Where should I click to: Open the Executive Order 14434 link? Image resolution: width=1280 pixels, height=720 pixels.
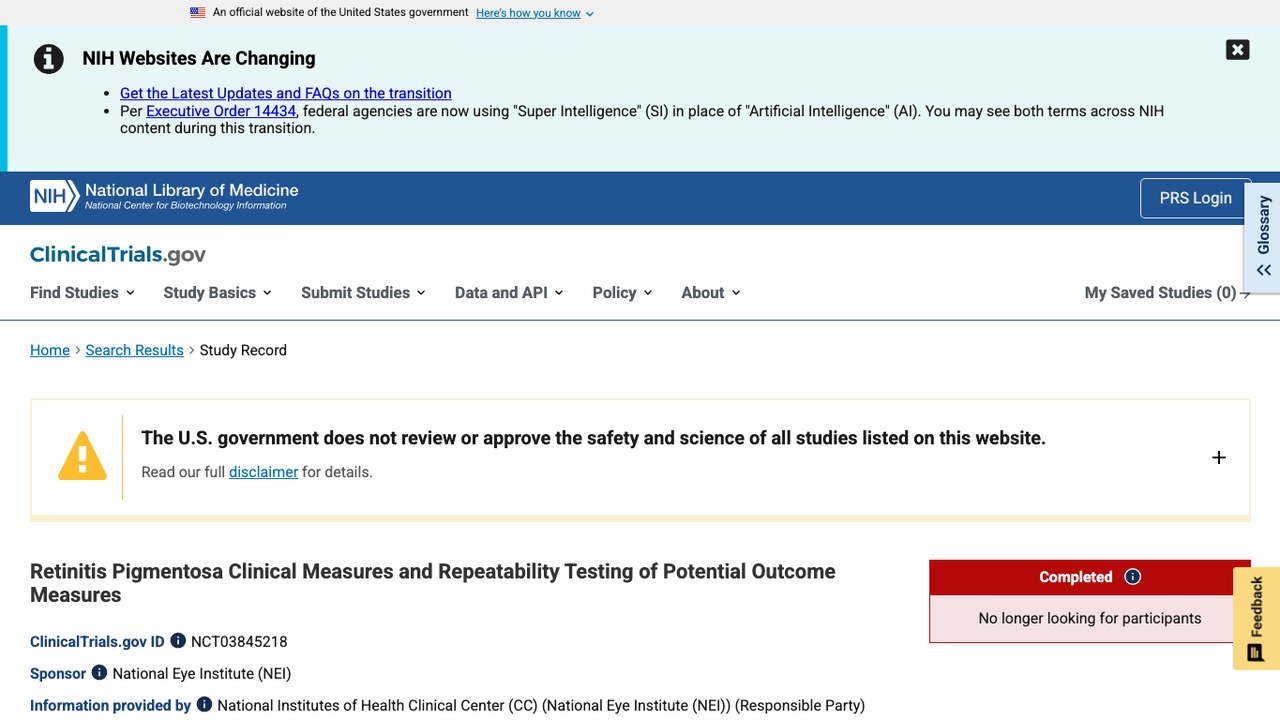click(x=221, y=111)
